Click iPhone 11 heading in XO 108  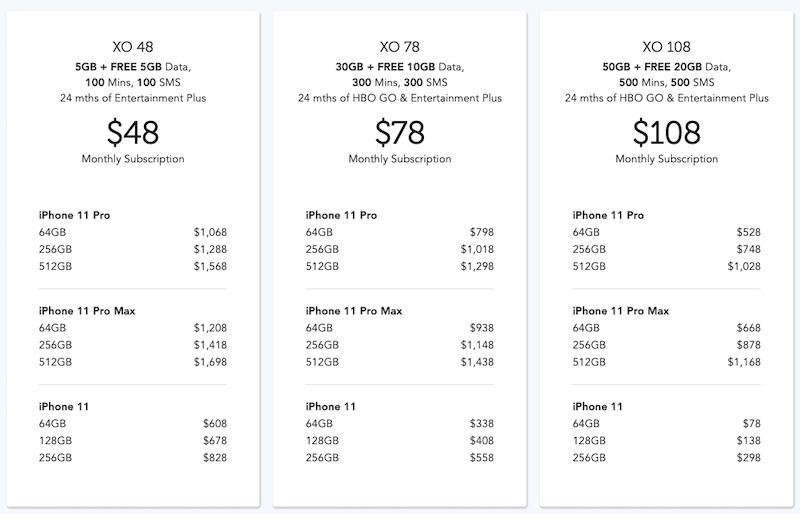coord(597,407)
